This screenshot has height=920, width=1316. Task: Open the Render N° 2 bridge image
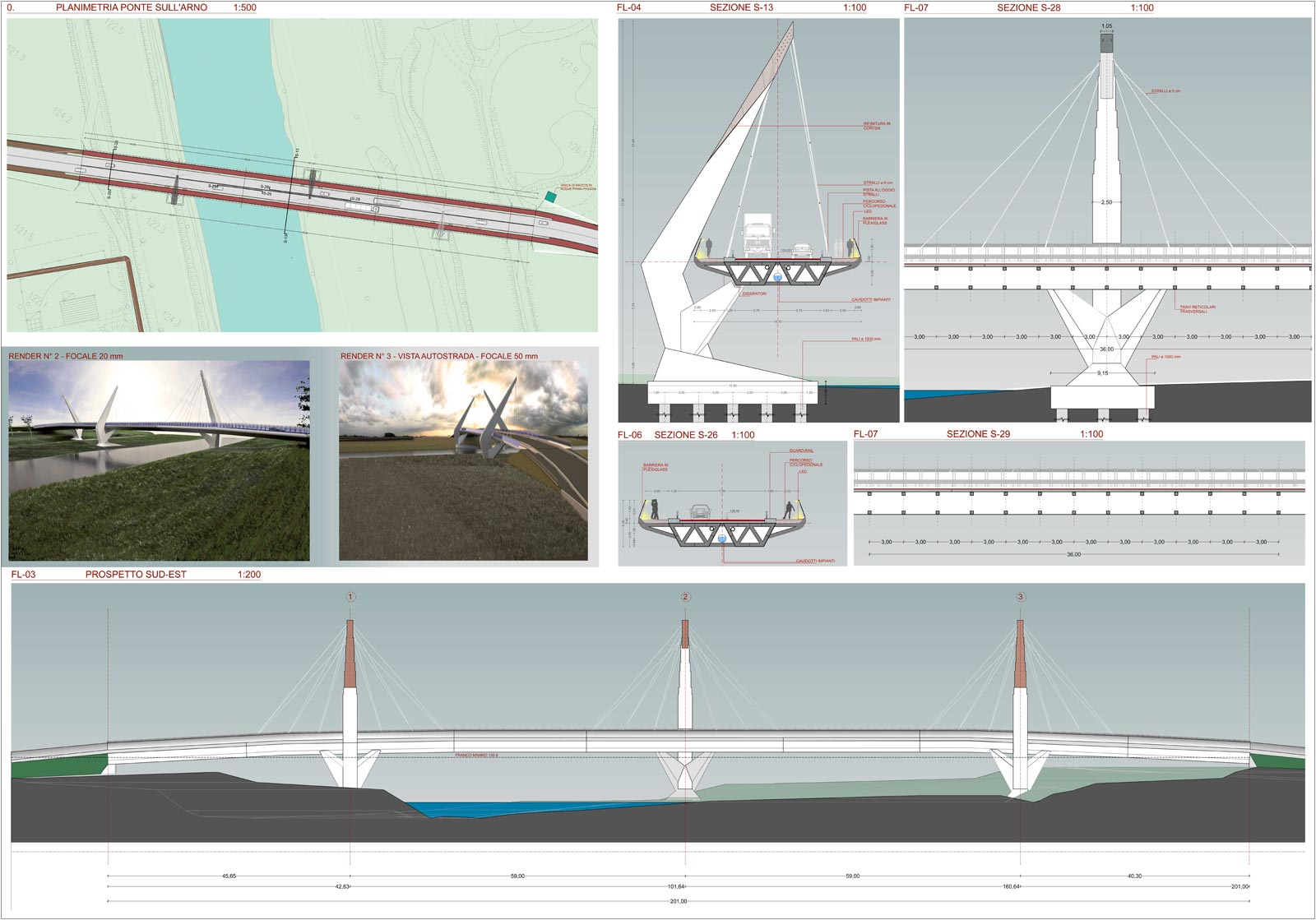pos(159,460)
